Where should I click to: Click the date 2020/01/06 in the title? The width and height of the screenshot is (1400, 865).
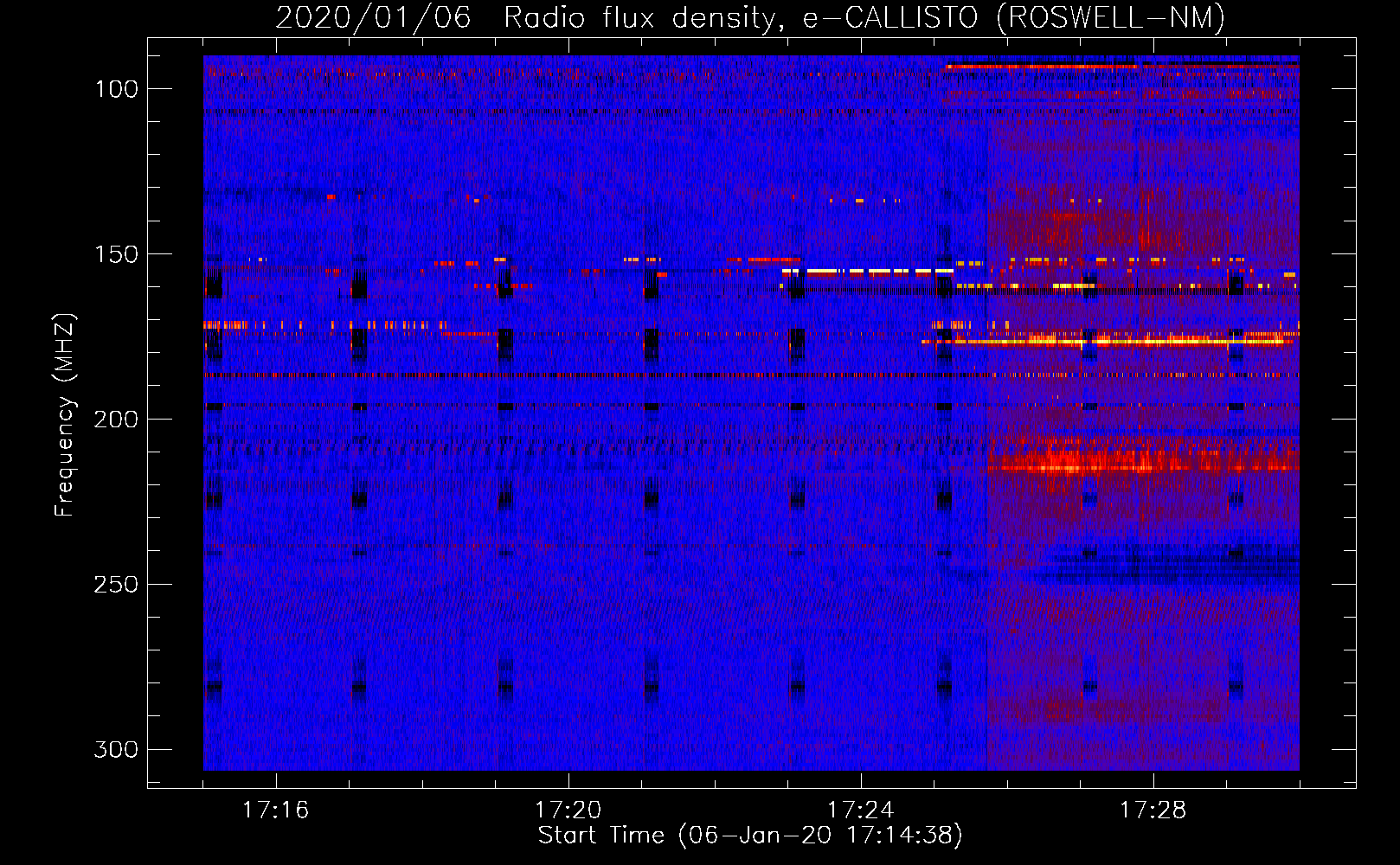[373, 17]
